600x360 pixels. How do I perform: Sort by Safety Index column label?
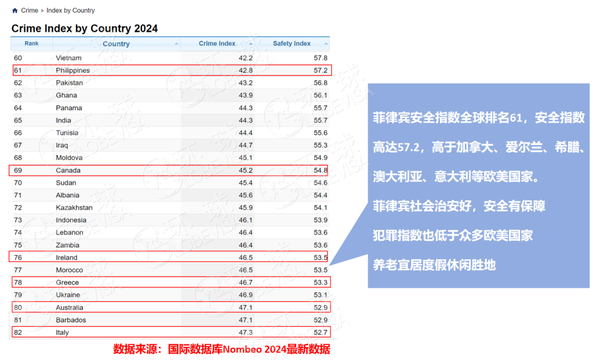pos(292,44)
